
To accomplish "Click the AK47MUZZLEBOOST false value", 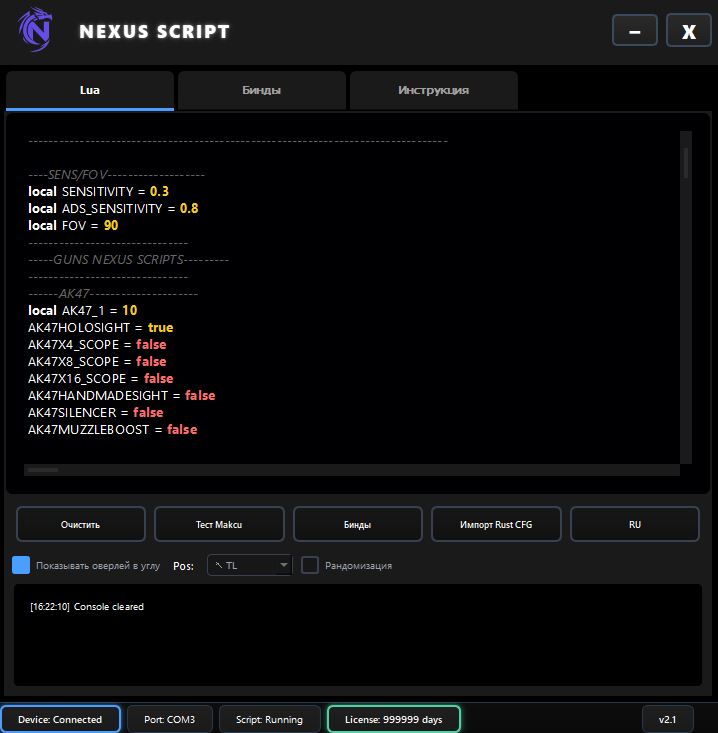I will (182, 430).
